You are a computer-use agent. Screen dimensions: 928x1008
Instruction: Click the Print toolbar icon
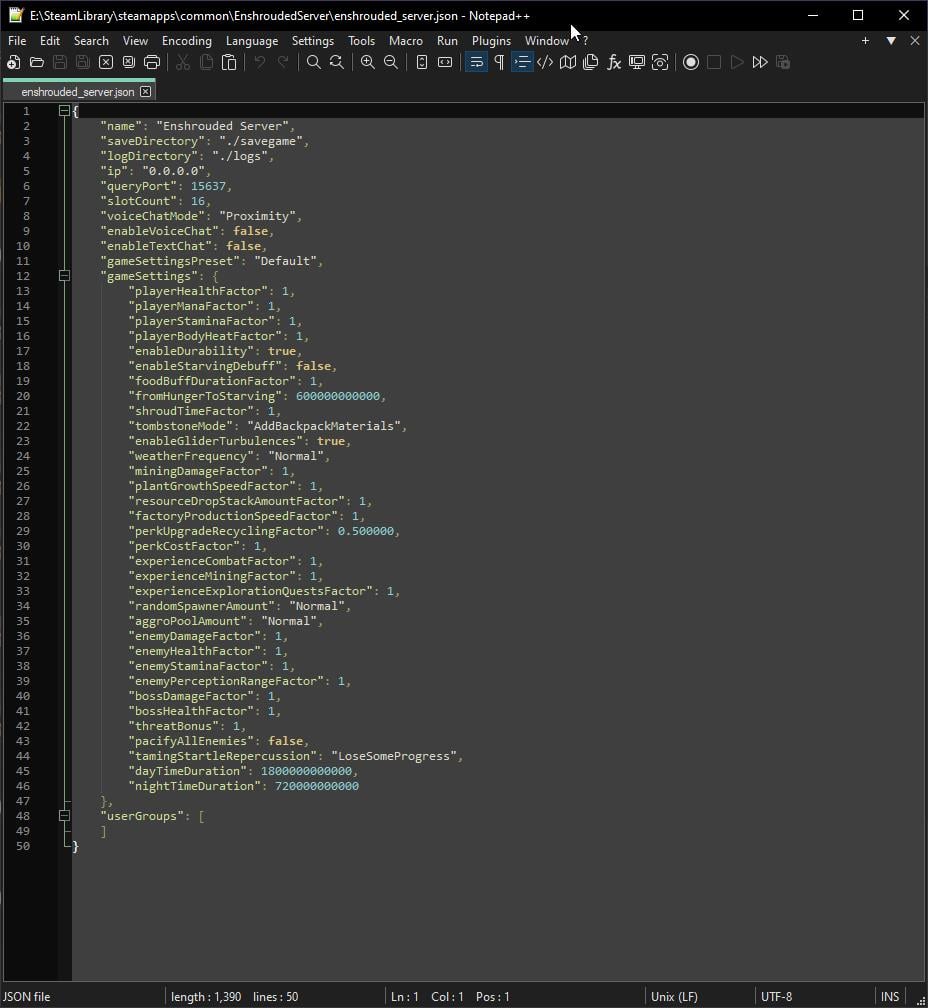tap(152, 62)
